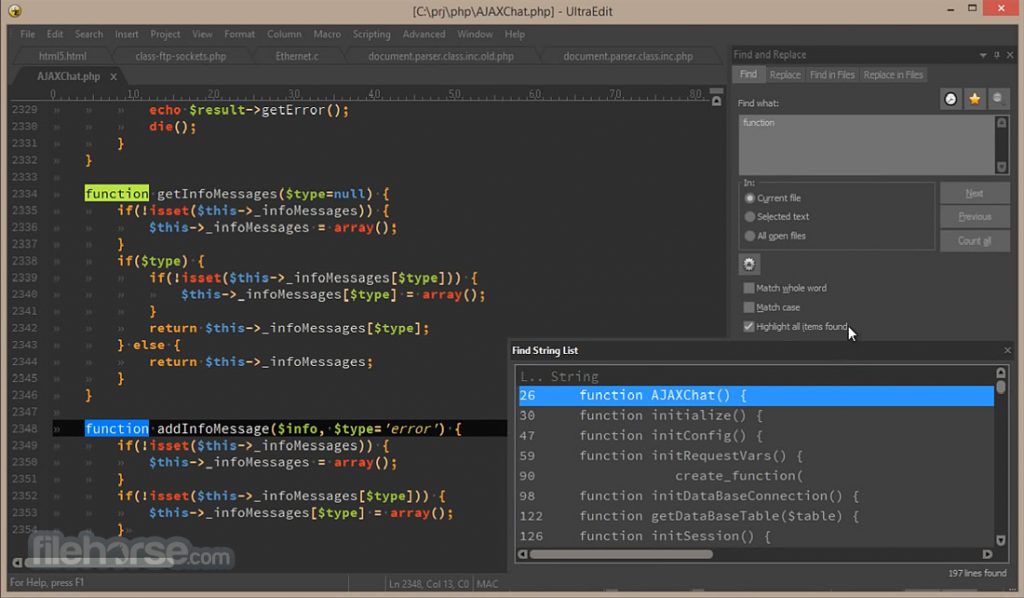Open the Scripting menu
Screen dimensions: 1024x598
(371, 34)
